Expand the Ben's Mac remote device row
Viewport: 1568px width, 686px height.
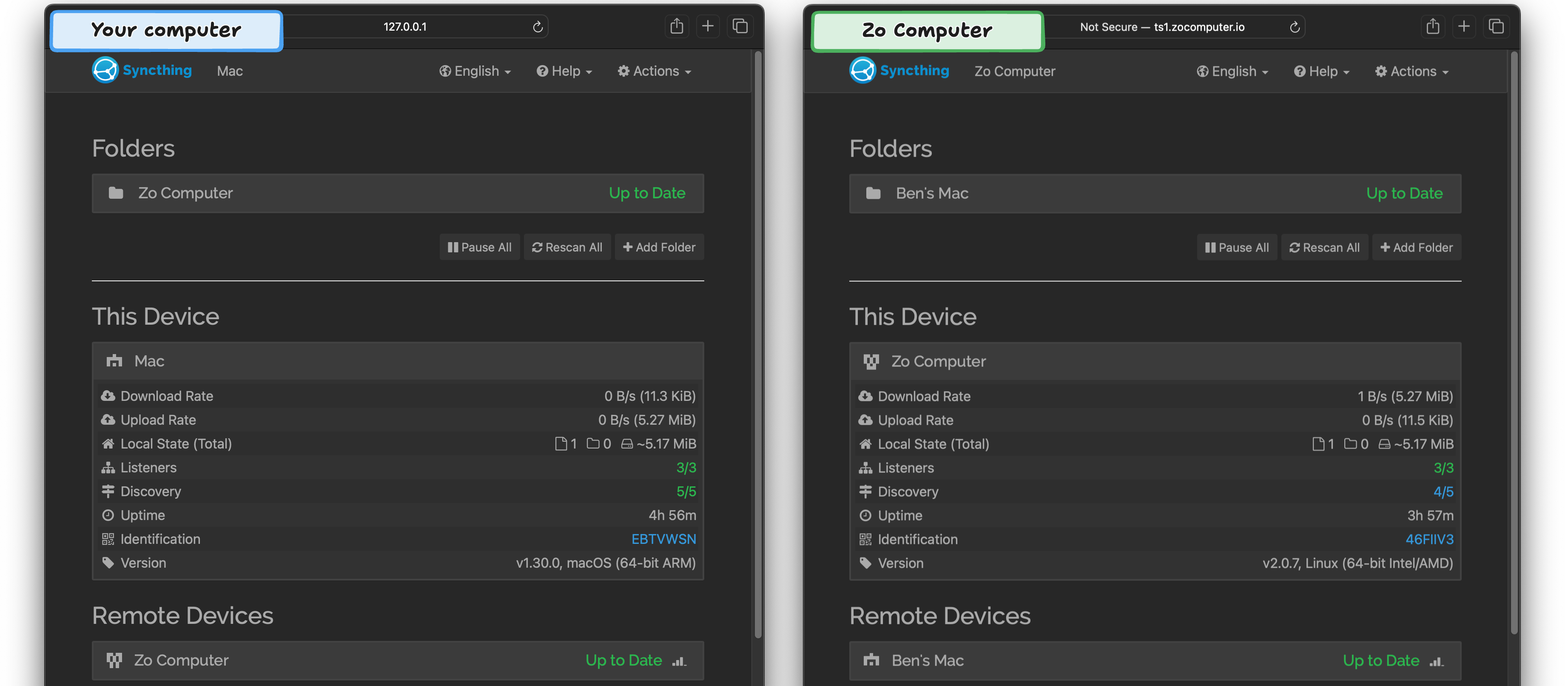[1155, 660]
